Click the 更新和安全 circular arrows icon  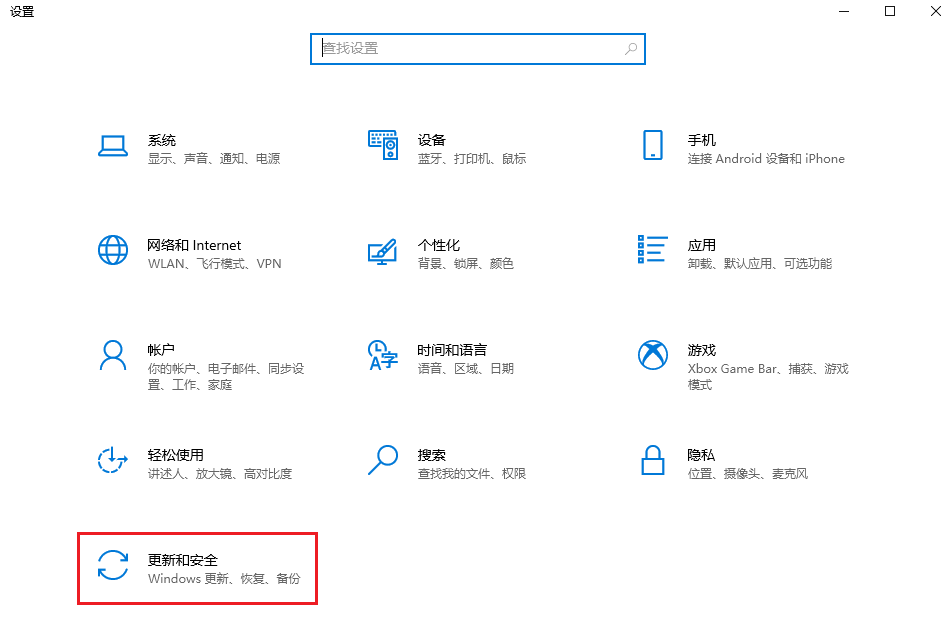pos(112,567)
